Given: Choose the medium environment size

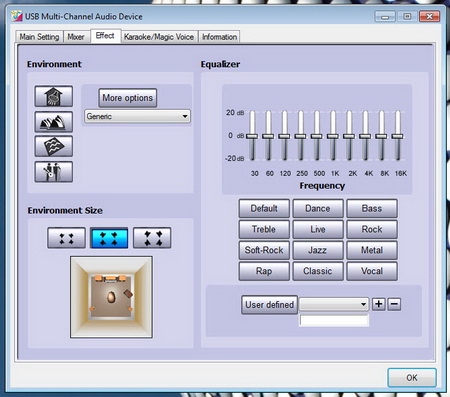Looking at the screenshot, I should pyautogui.click(x=109, y=238).
